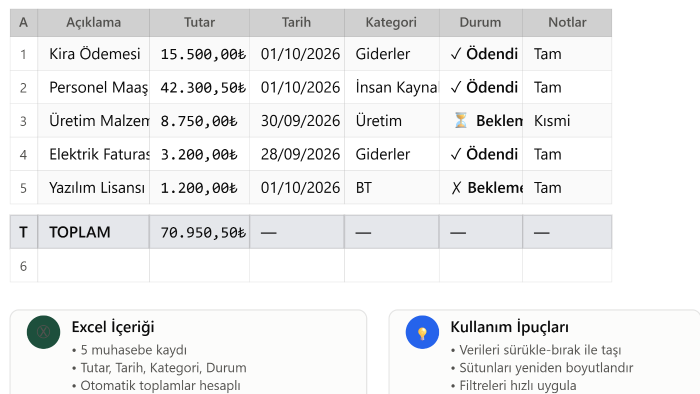
Task: Click the empty Açıklama cell in row 6
Action: click(x=93, y=266)
